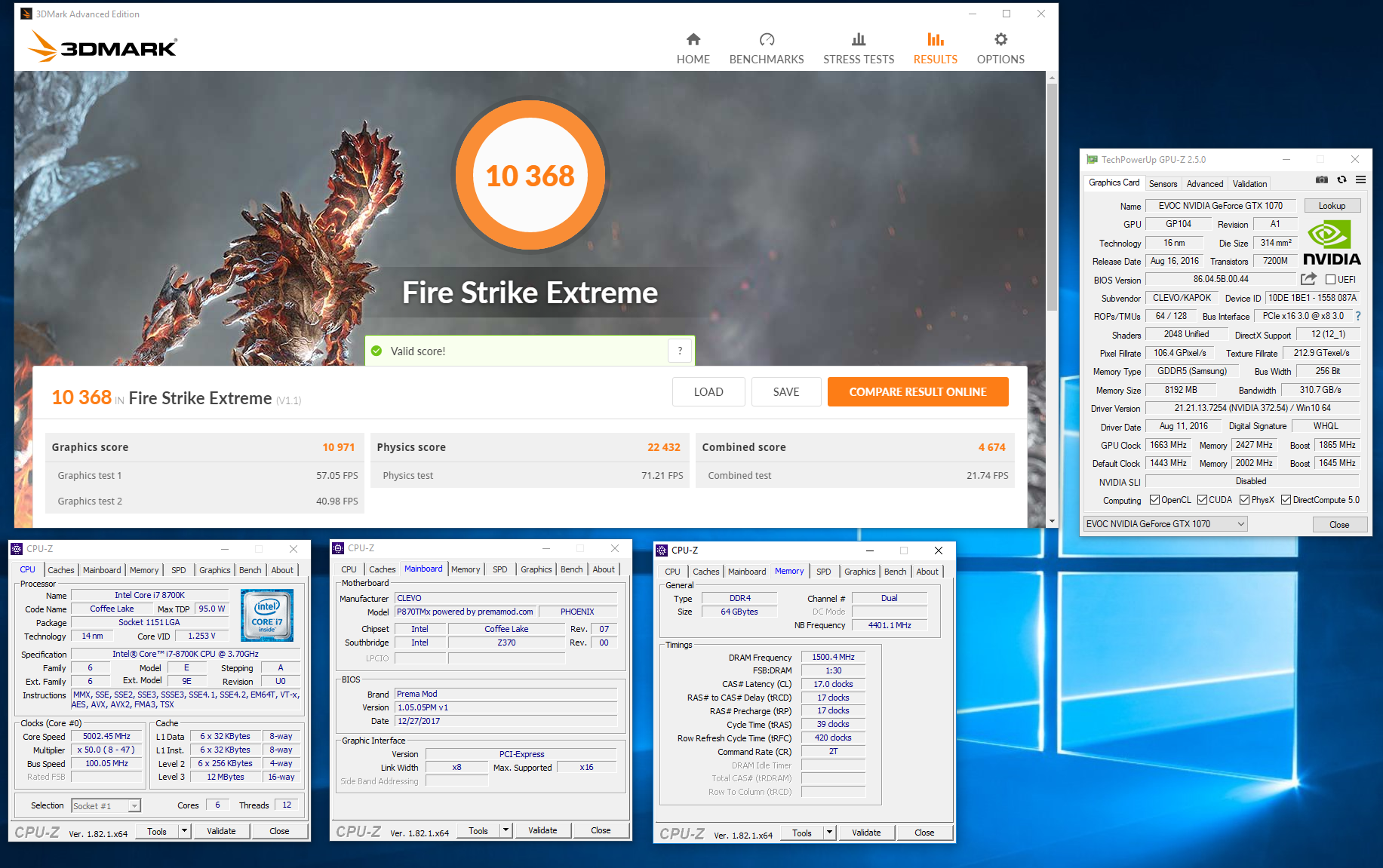1383x868 pixels.
Task: Open the BENCHMARKS section in 3DMark
Action: pyautogui.click(x=767, y=49)
